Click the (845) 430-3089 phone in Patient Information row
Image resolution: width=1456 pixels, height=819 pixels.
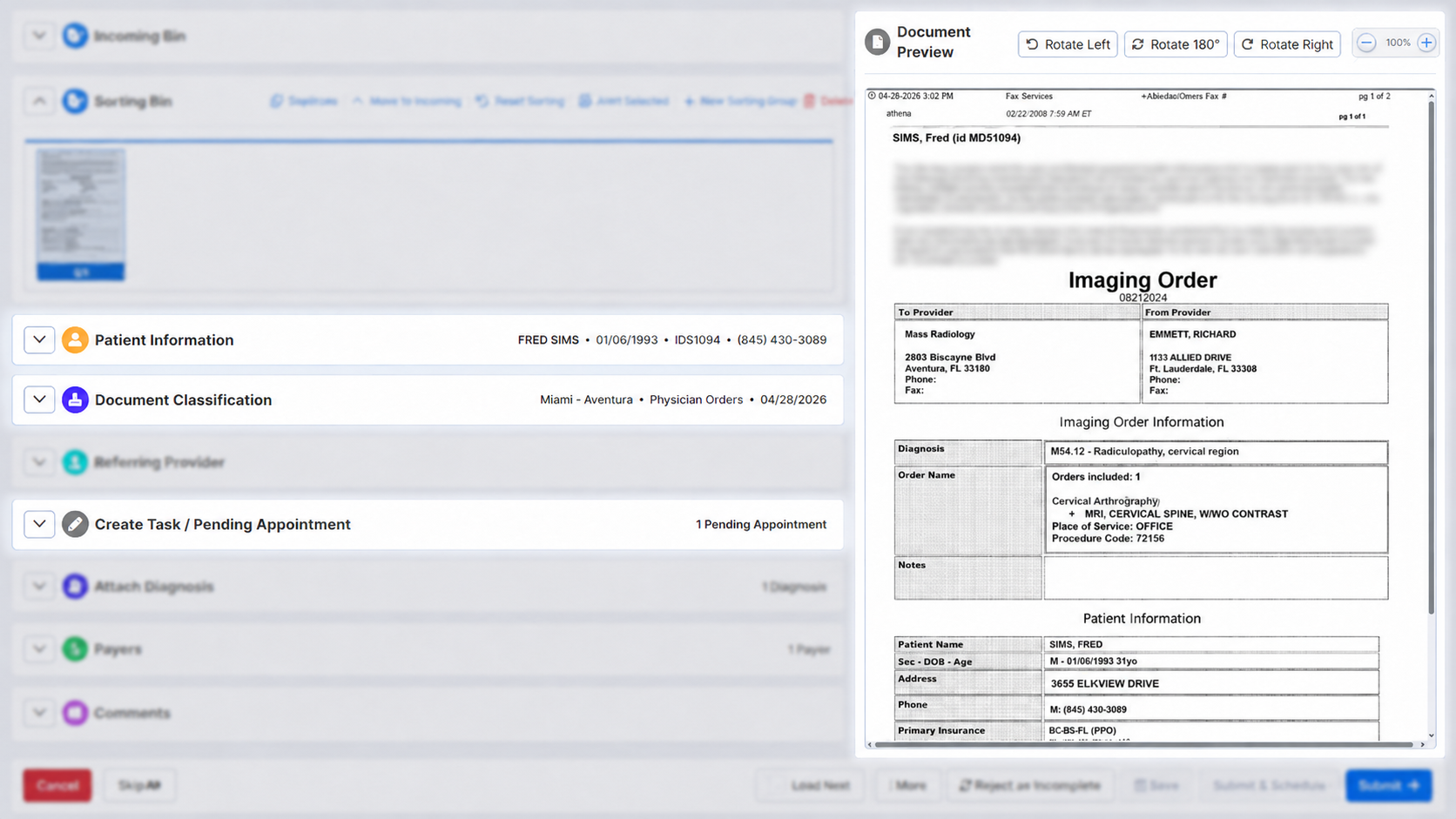pos(782,339)
